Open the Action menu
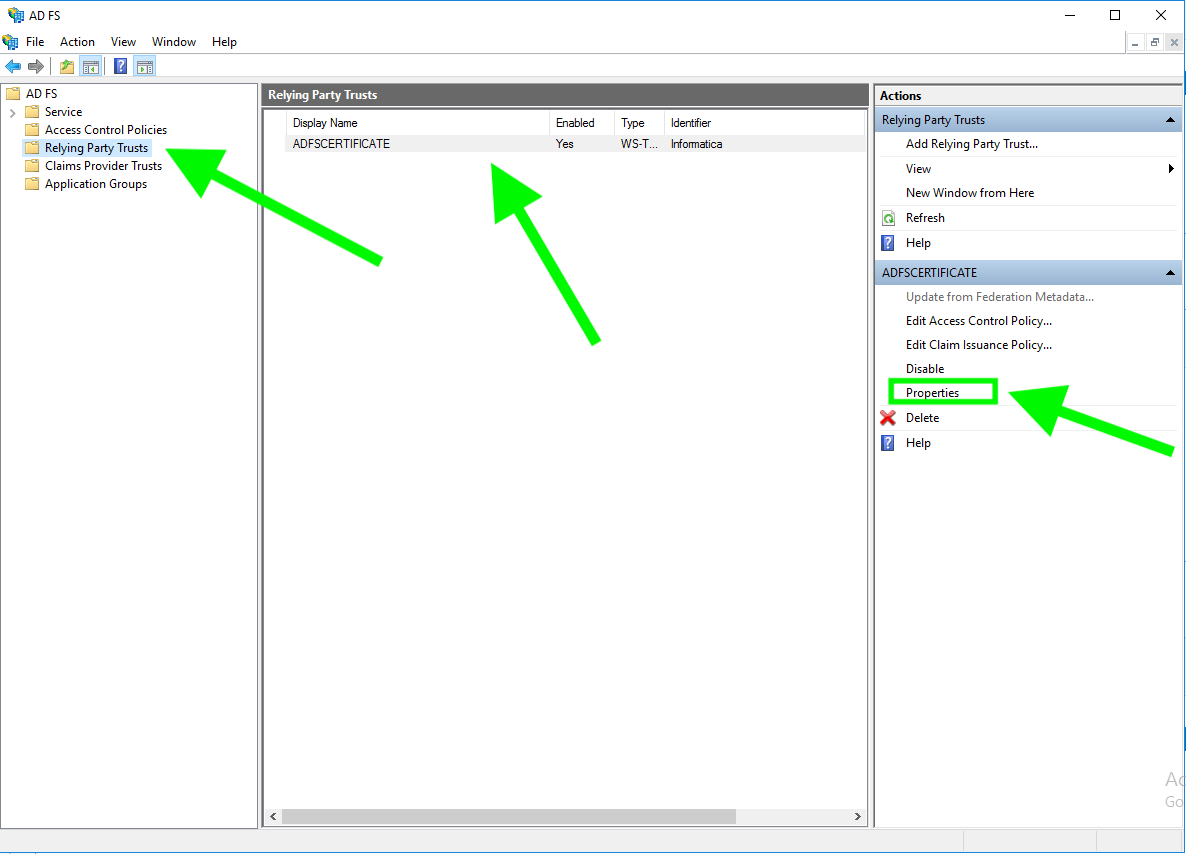The image size is (1186, 854). pos(77,42)
